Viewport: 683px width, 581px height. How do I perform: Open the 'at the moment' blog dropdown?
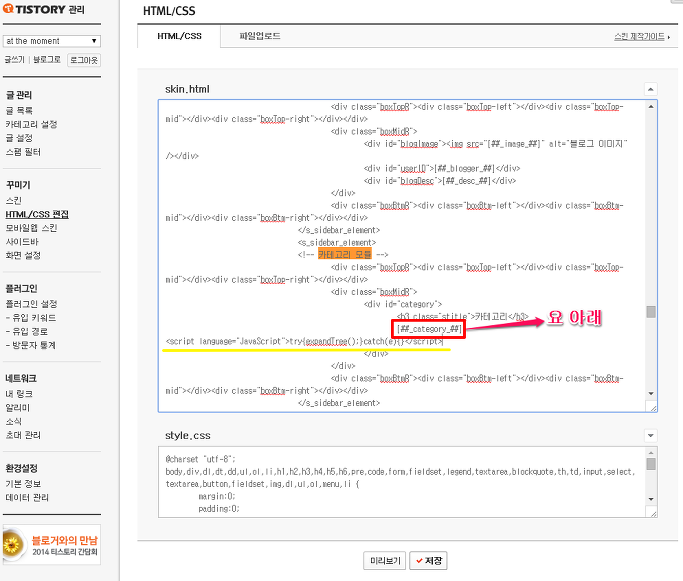(51, 41)
